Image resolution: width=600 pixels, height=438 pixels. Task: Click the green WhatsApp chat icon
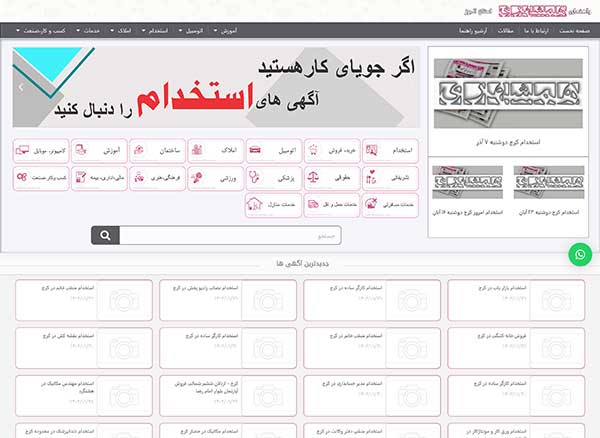[579, 256]
